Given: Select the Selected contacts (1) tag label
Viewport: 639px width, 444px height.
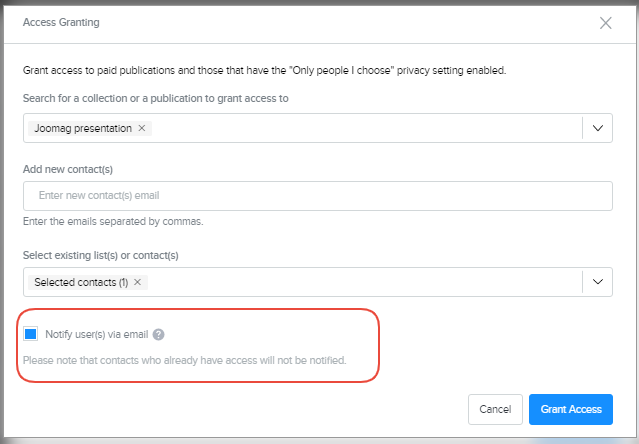Looking at the screenshot, I should [81, 282].
